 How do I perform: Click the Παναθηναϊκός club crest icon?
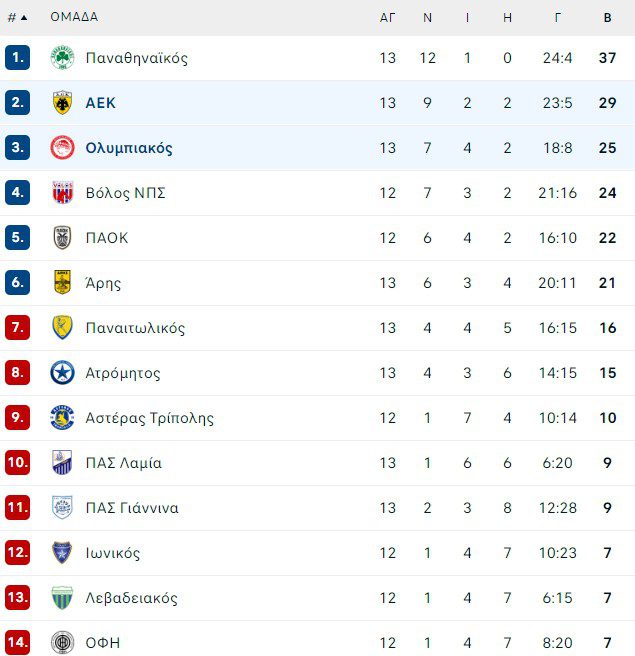click(x=62, y=58)
